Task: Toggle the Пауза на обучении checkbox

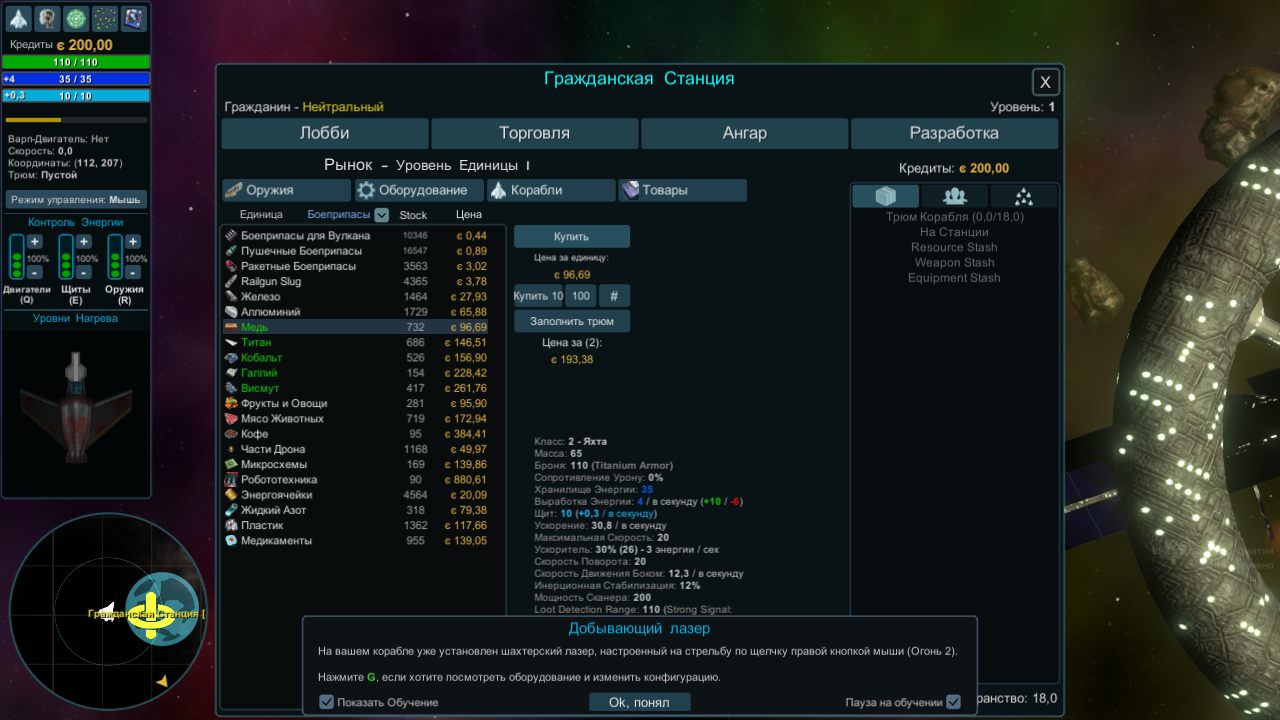Action: point(953,702)
